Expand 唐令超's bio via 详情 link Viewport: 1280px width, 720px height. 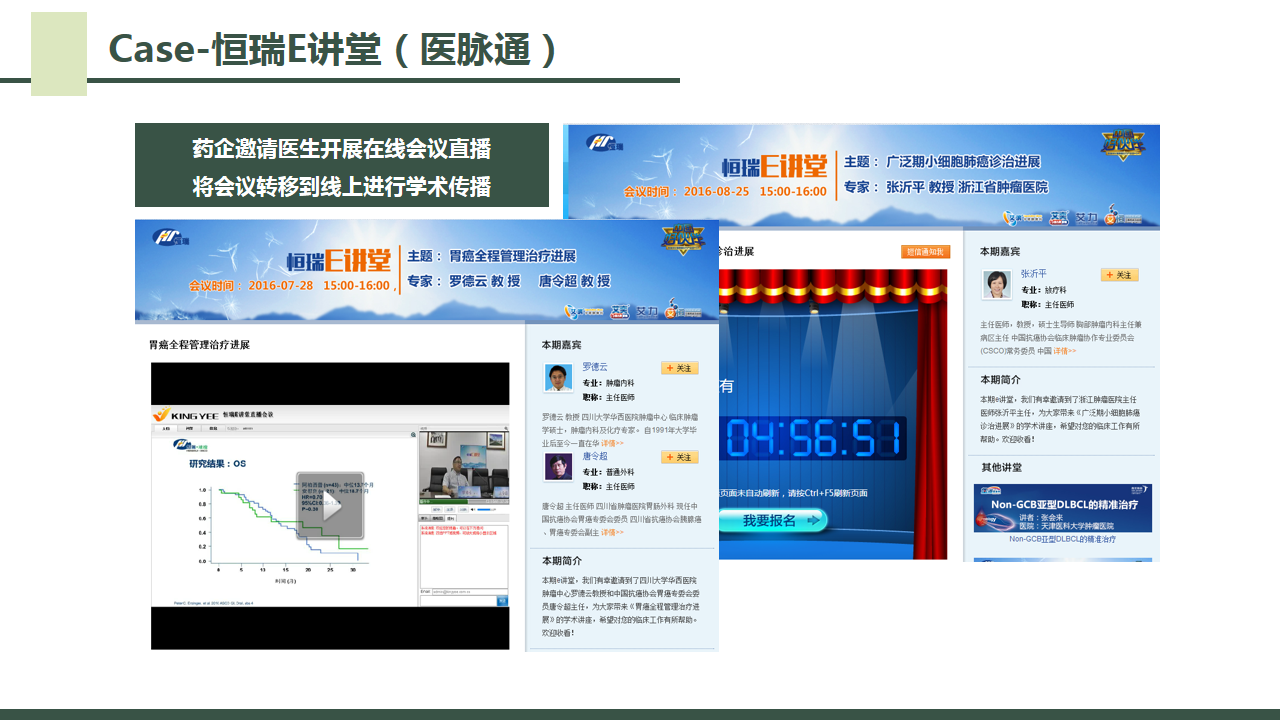612,532
